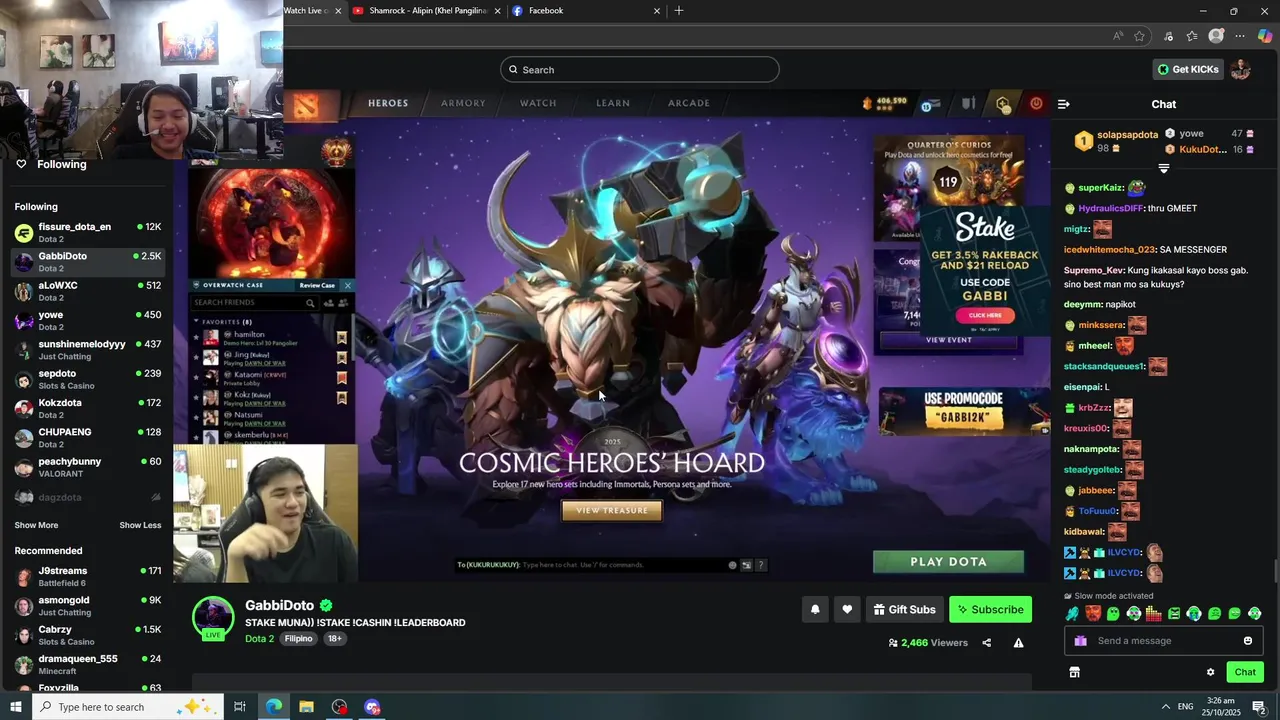Click the Dota shards currency 406,590
Viewport: 1280px width, 720px height.
click(x=885, y=102)
